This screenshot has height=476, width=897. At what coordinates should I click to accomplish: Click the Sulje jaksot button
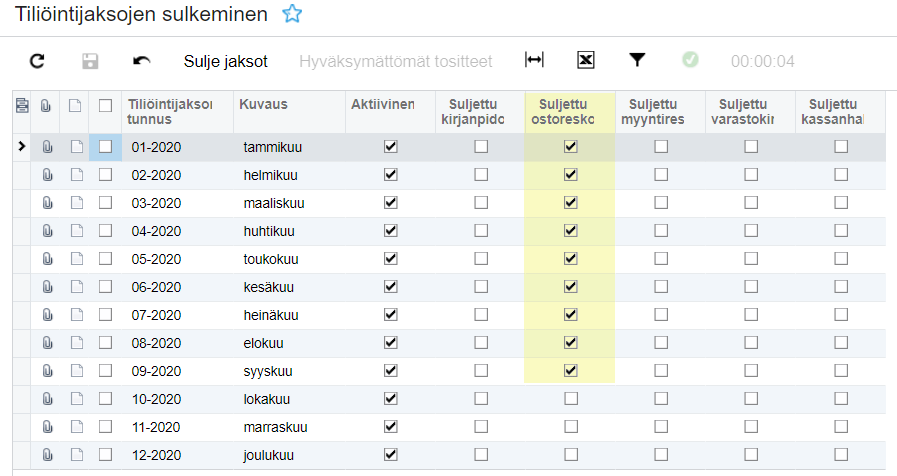225,61
